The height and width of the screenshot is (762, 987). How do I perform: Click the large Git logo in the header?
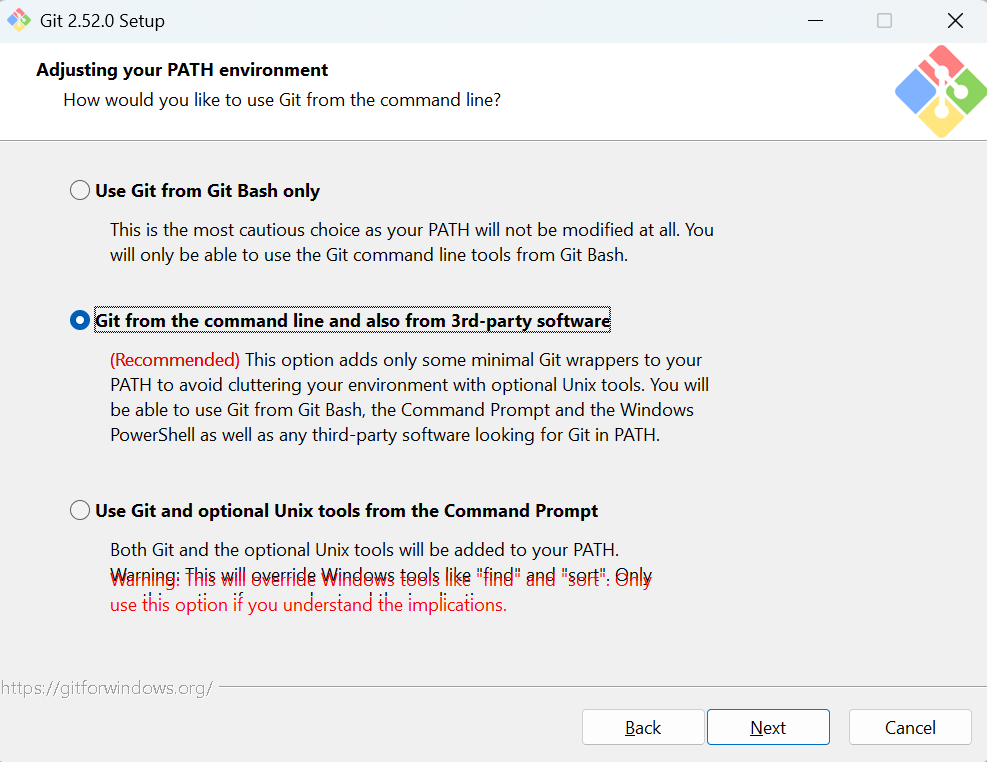pos(941,91)
